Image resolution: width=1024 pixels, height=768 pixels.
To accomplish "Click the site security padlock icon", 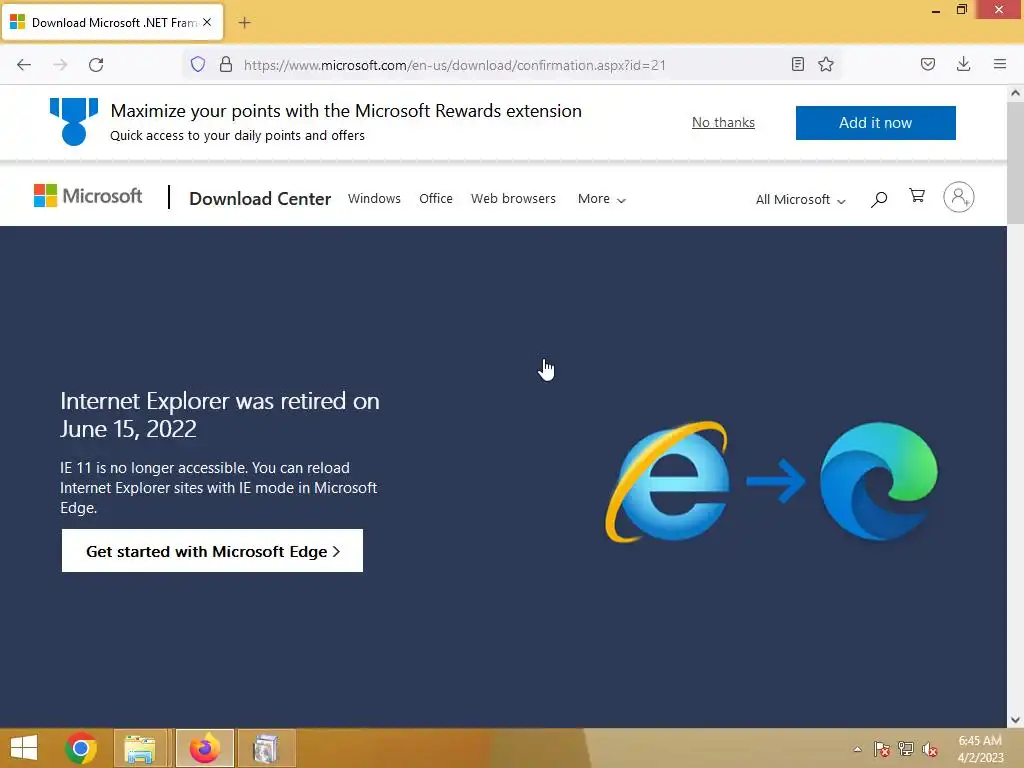I will tap(226, 64).
